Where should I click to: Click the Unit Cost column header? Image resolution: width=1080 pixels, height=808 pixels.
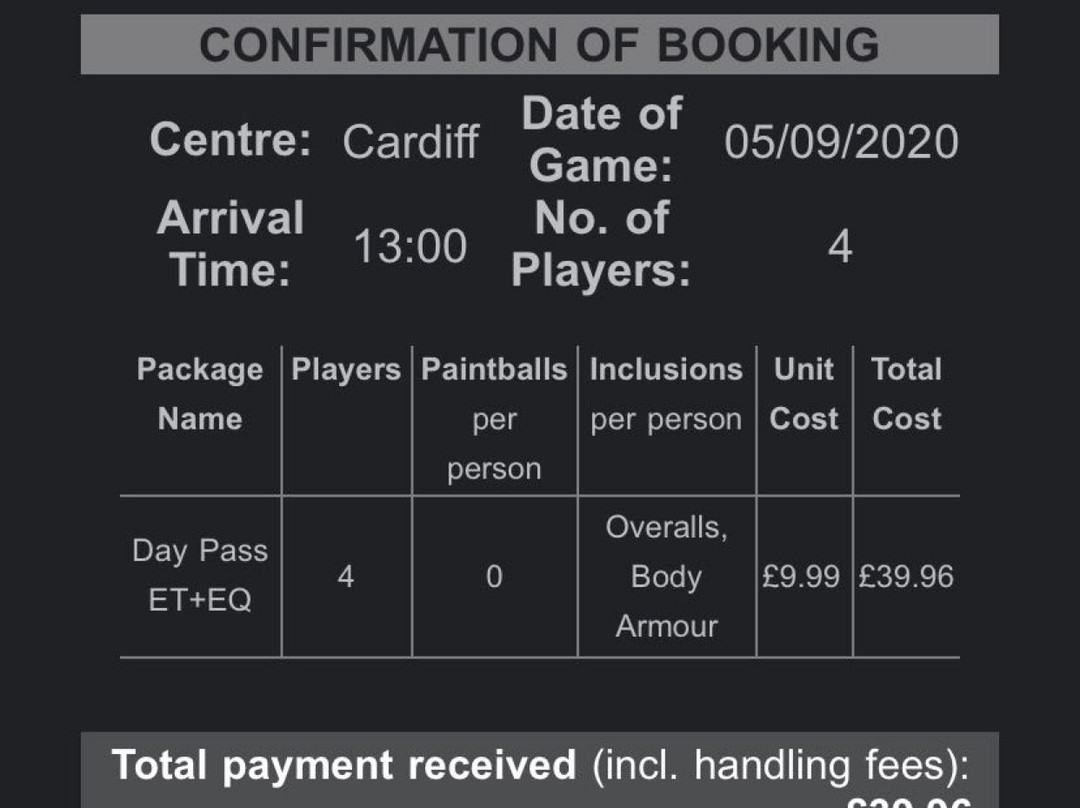tap(804, 394)
